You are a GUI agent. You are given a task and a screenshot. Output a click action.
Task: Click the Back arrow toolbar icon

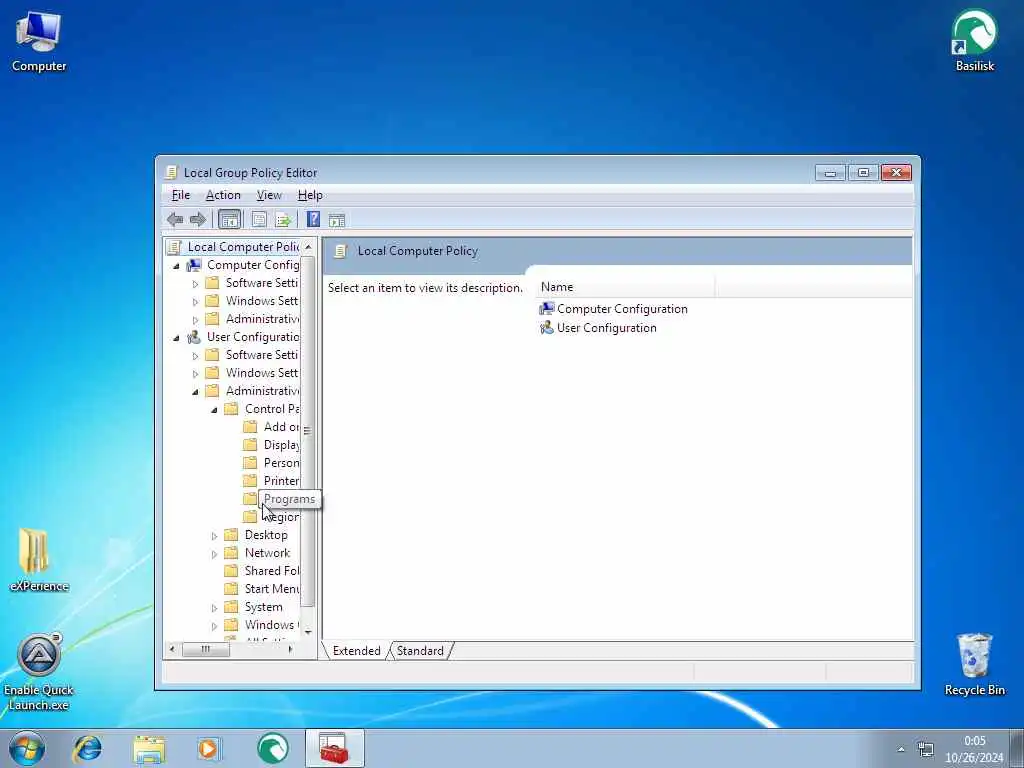(175, 220)
